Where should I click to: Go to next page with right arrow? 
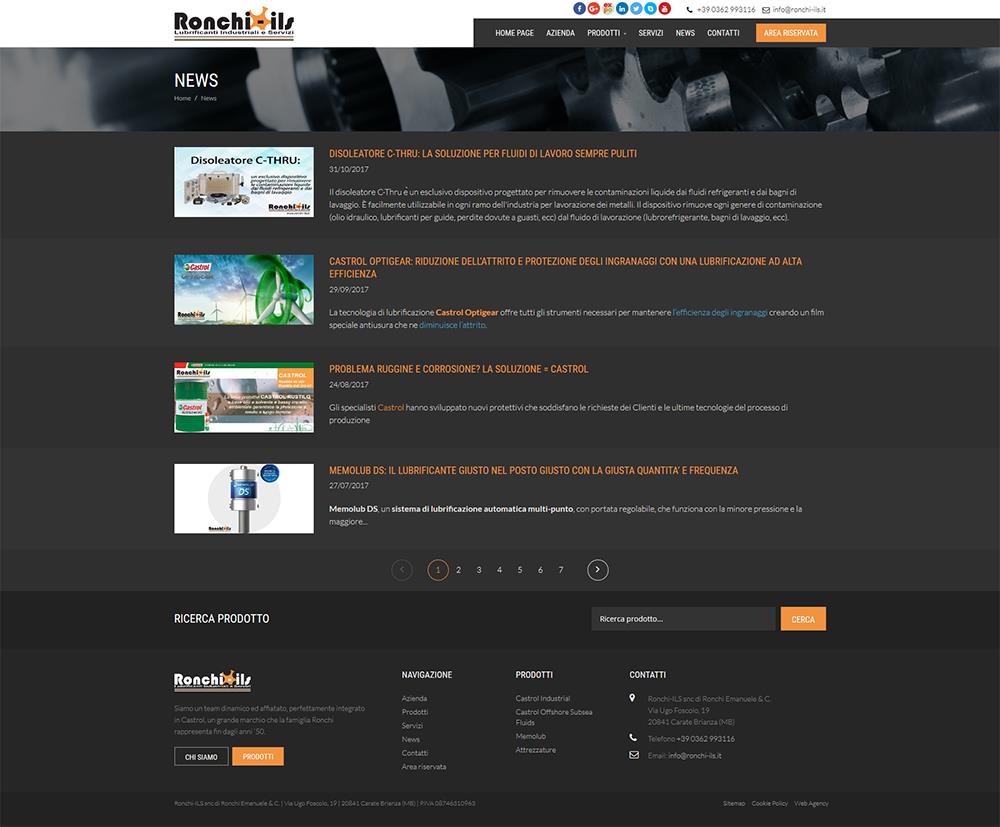(598, 570)
